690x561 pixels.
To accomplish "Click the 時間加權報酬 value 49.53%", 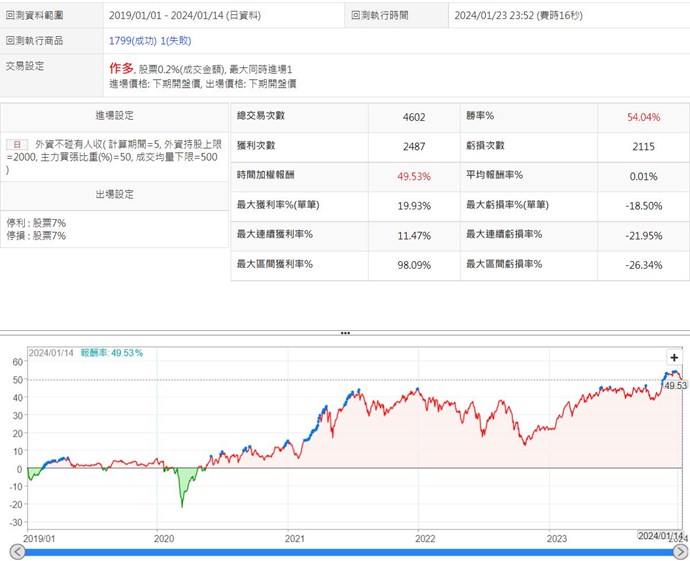I will pos(413,175).
